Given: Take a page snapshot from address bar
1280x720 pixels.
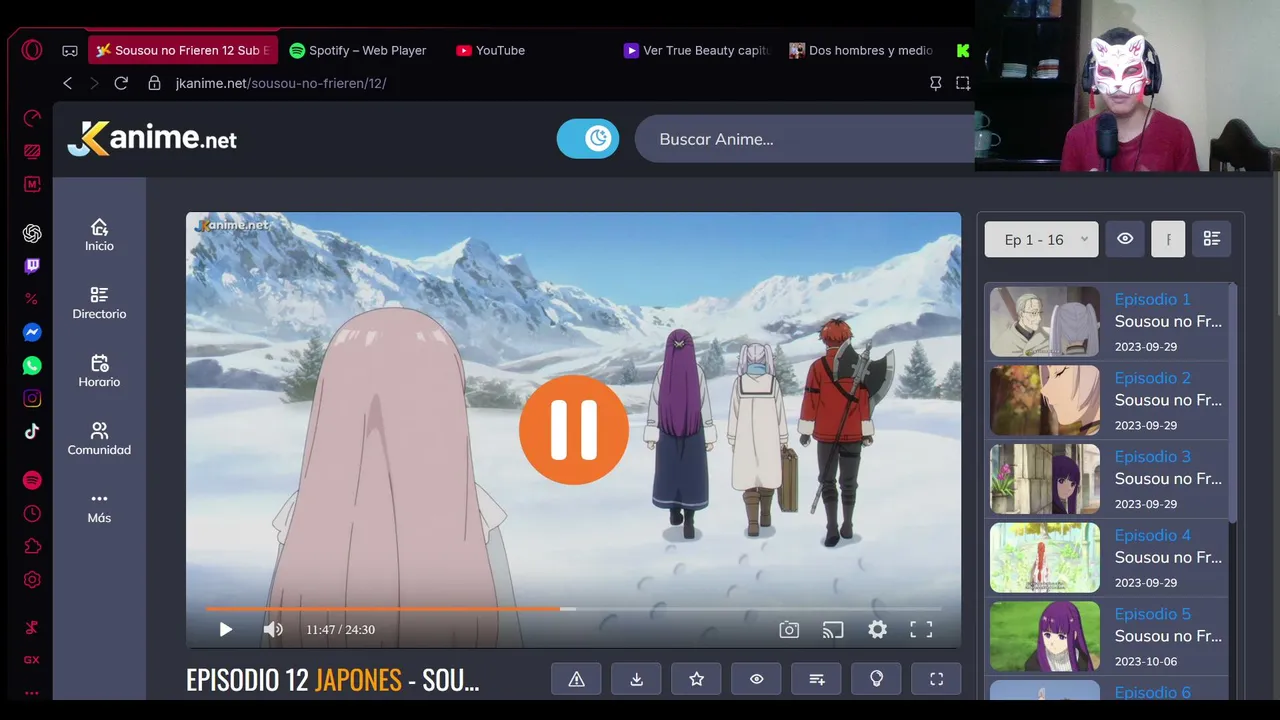Looking at the screenshot, I should pos(963,83).
